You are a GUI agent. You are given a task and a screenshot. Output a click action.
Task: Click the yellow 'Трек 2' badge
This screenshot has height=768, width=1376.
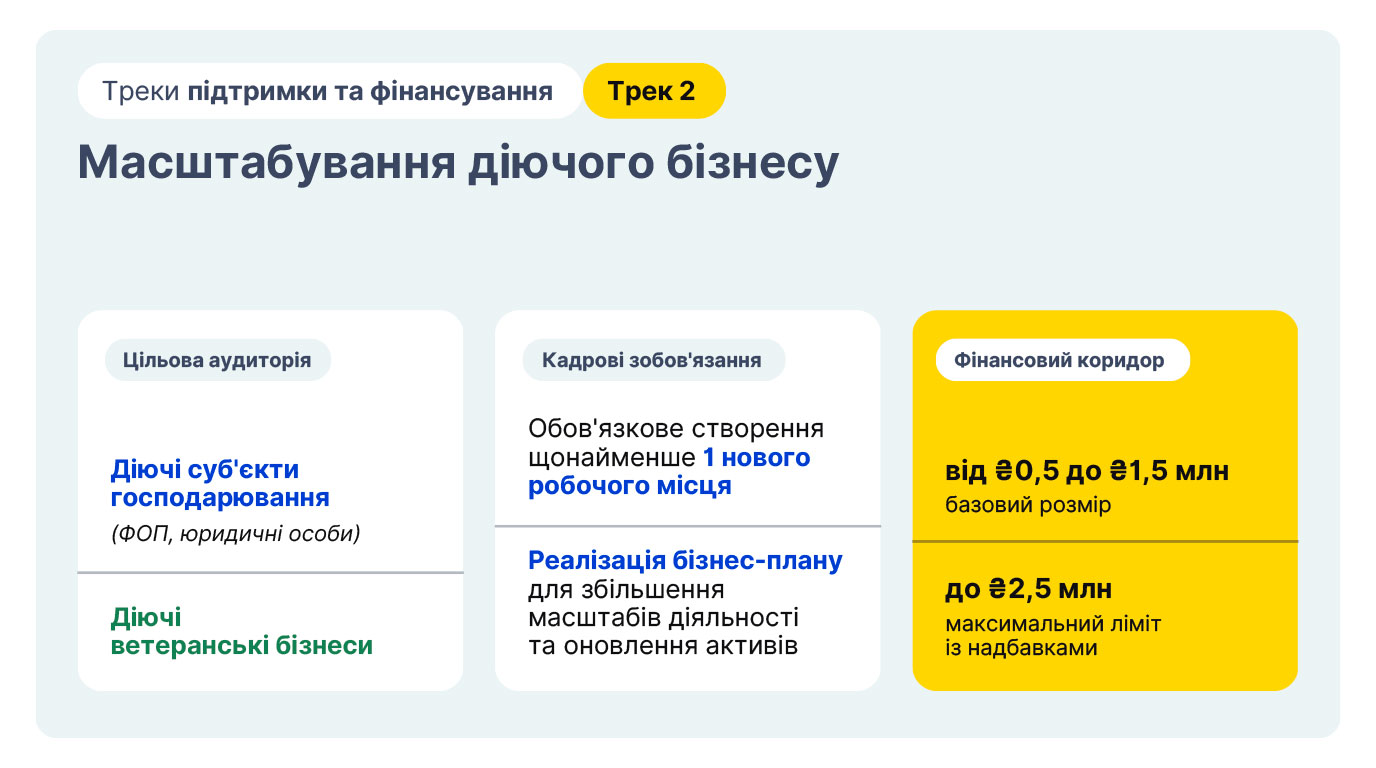pyautogui.click(x=654, y=91)
